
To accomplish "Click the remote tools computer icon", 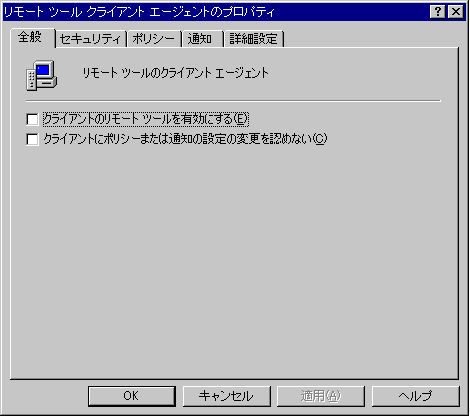I will tap(42, 75).
